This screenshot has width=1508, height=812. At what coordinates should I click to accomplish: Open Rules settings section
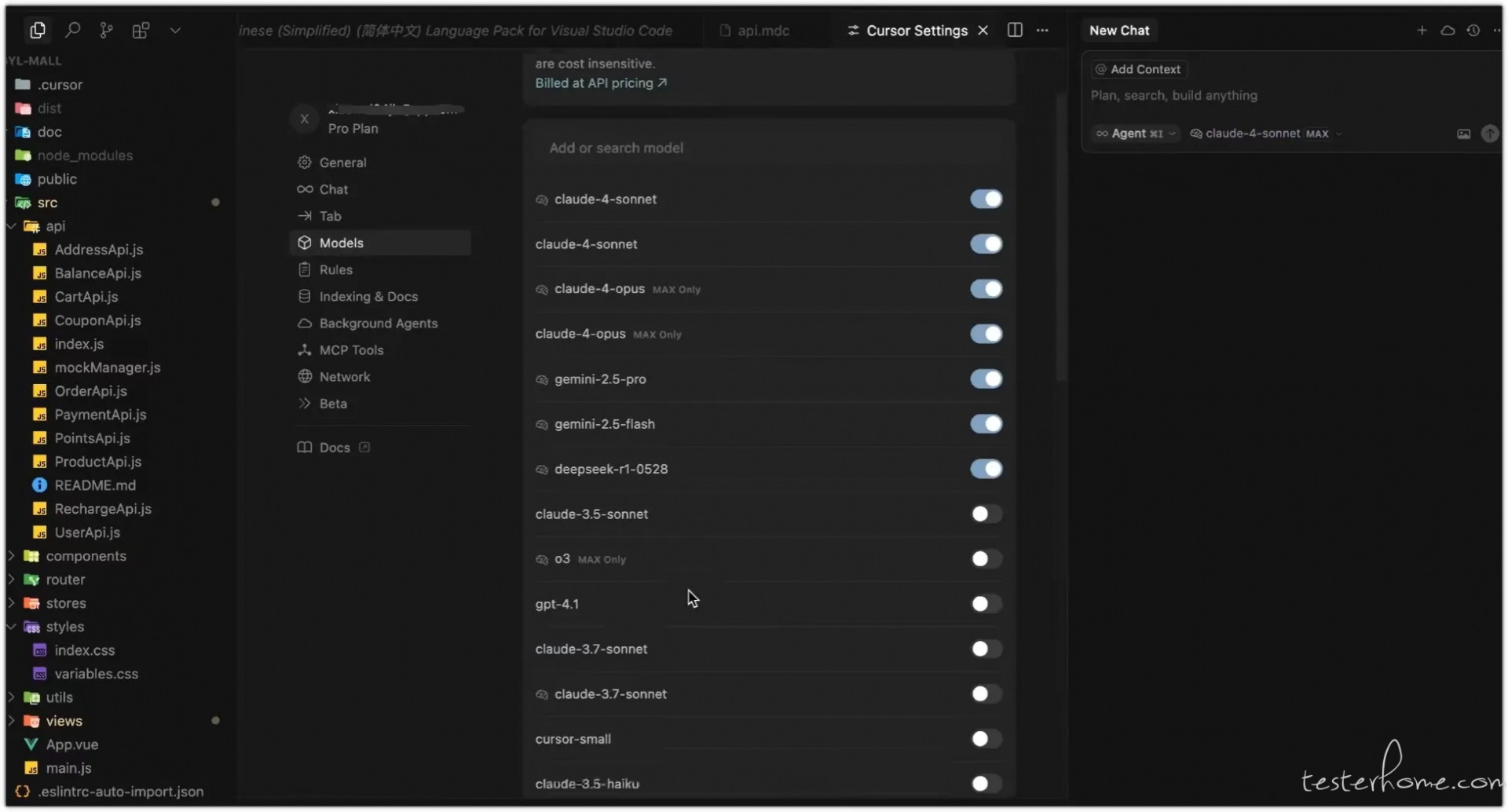coord(380,269)
